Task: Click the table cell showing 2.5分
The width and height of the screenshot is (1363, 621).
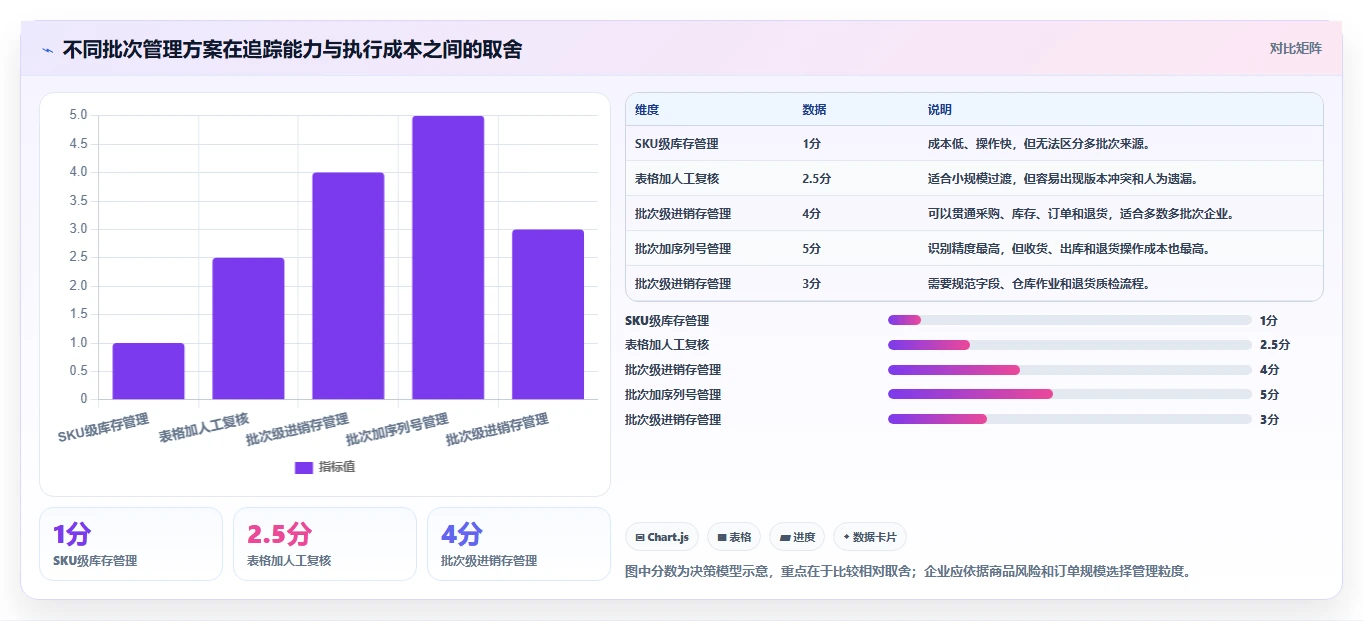Action: click(x=816, y=179)
